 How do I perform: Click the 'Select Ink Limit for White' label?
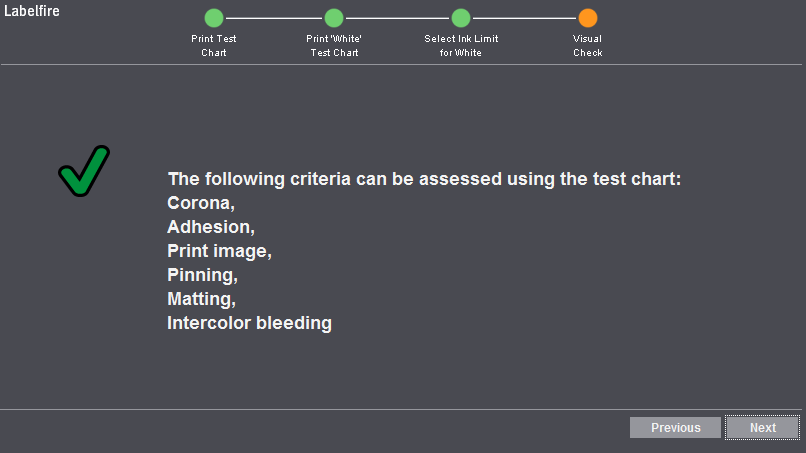point(461,45)
